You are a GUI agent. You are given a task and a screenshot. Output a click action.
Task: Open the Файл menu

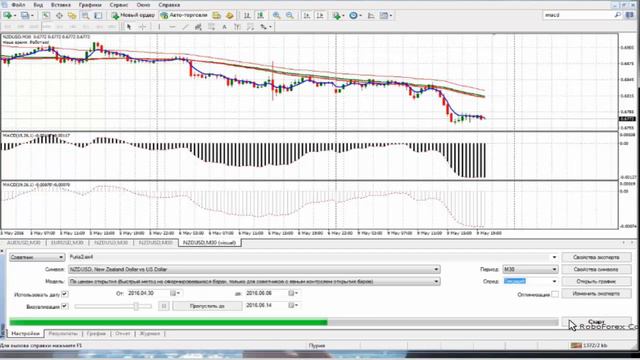[18, 5]
